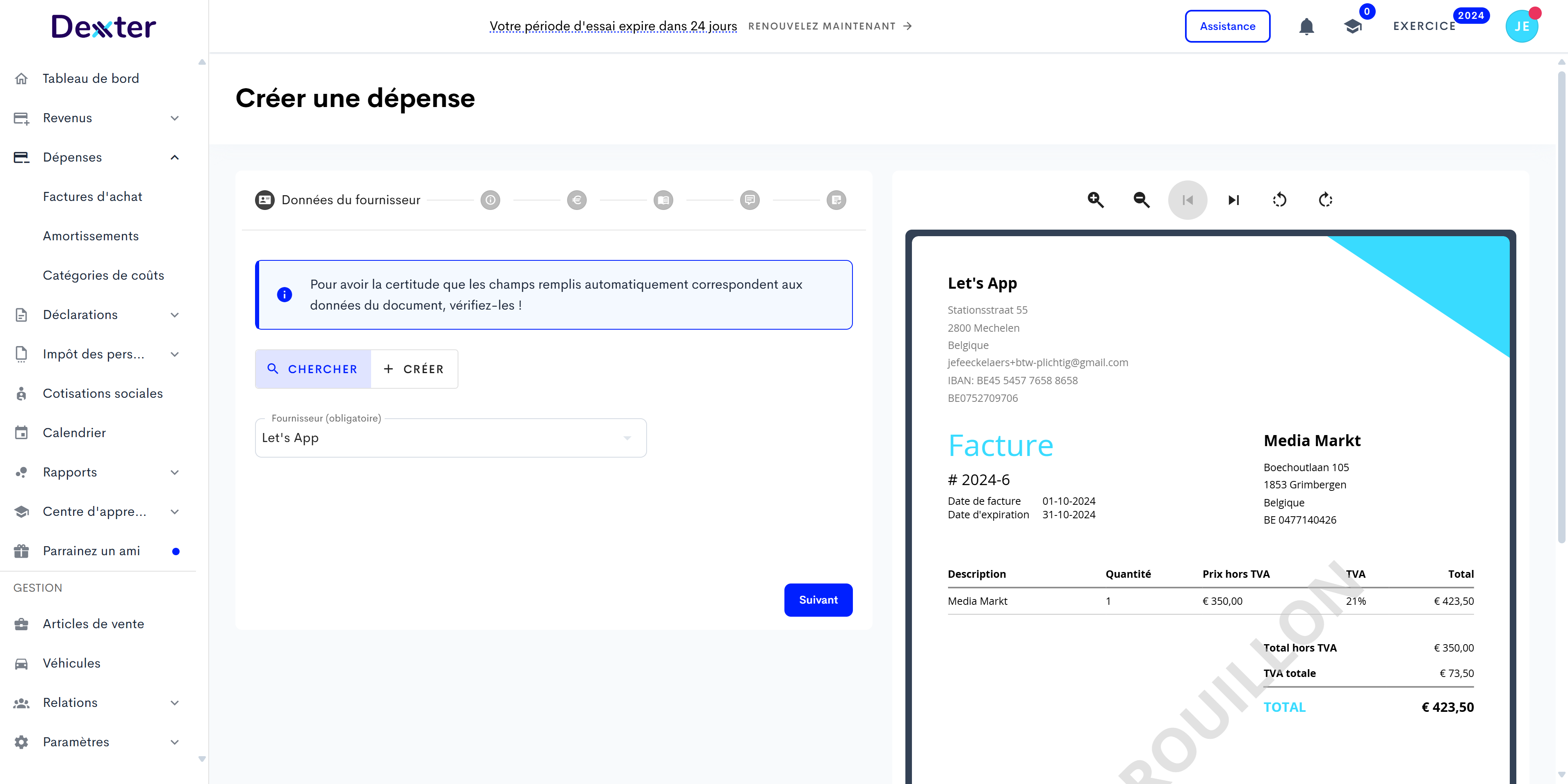Viewport: 1568px width, 784px height.
Task: Open the notifications bell
Action: (x=1306, y=26)
